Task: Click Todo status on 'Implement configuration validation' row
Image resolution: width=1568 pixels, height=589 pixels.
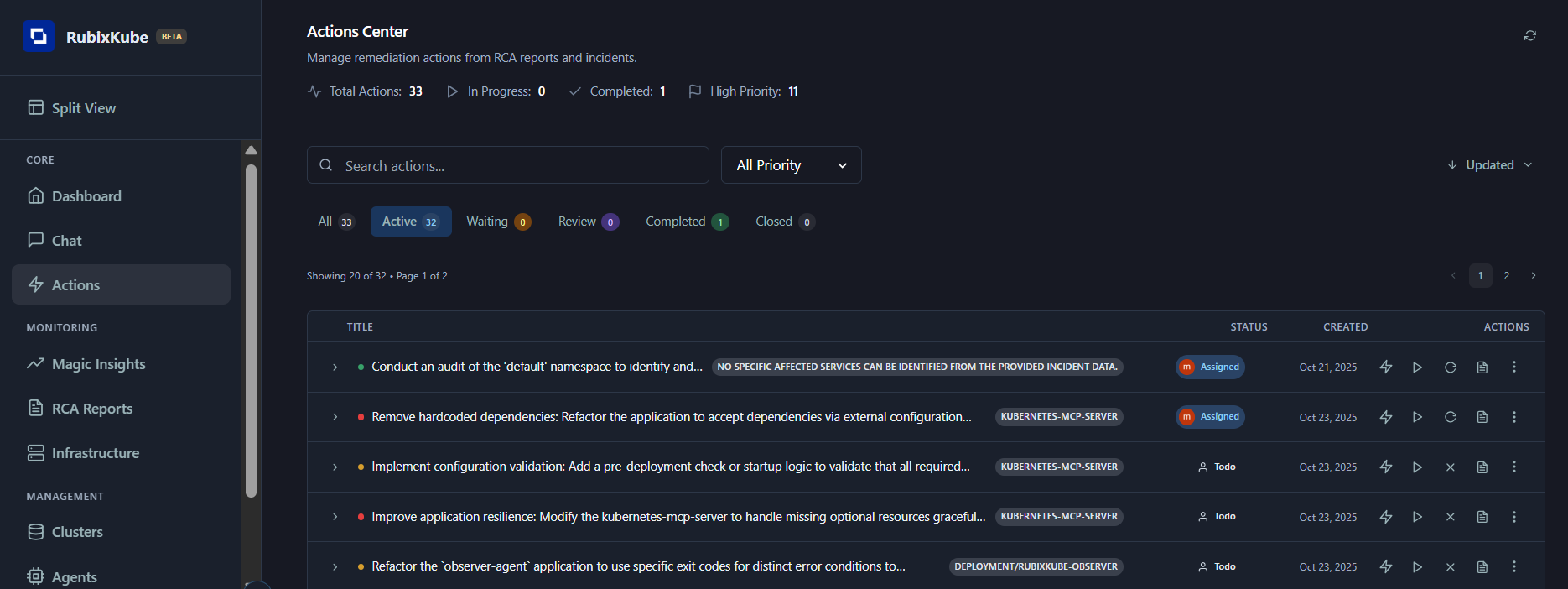Action: [1217, 467]
